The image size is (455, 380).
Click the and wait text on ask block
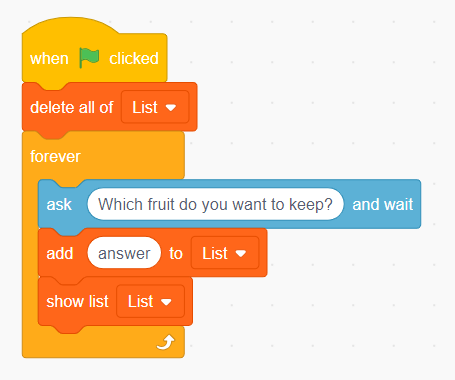(x=383, y=204)
